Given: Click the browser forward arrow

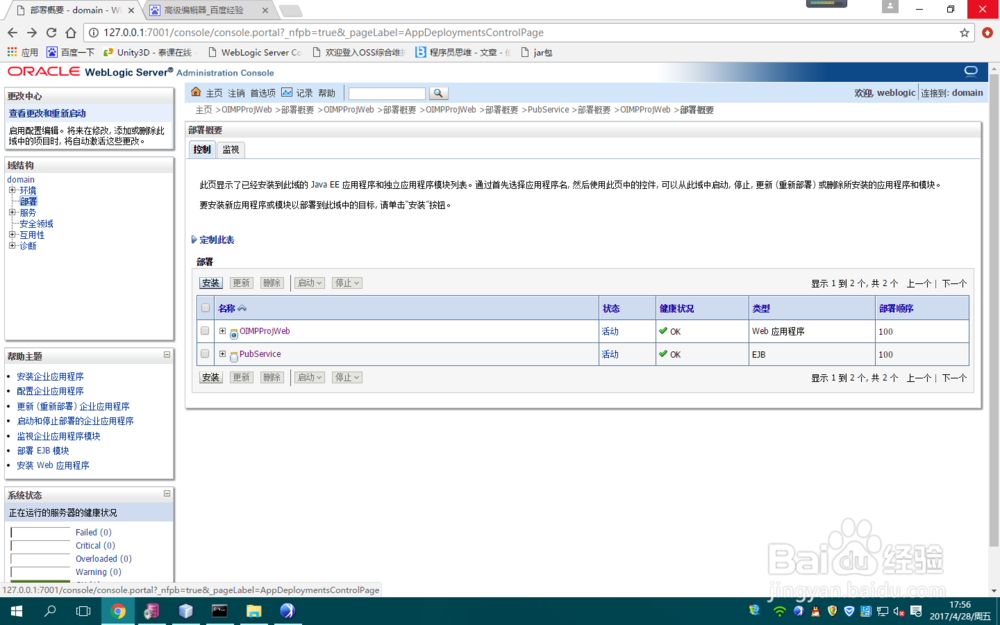Looking at the screenshot, I should point(32,33).
